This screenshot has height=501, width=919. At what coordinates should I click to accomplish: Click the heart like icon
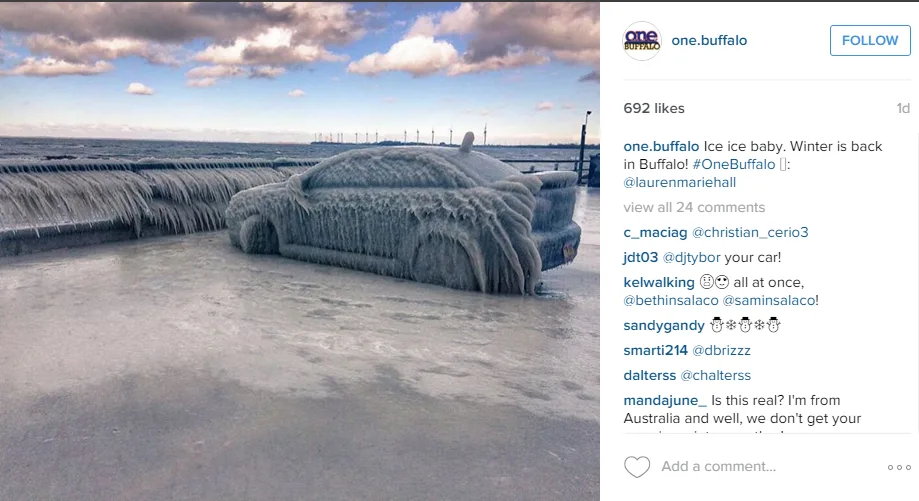click(637, 467)
